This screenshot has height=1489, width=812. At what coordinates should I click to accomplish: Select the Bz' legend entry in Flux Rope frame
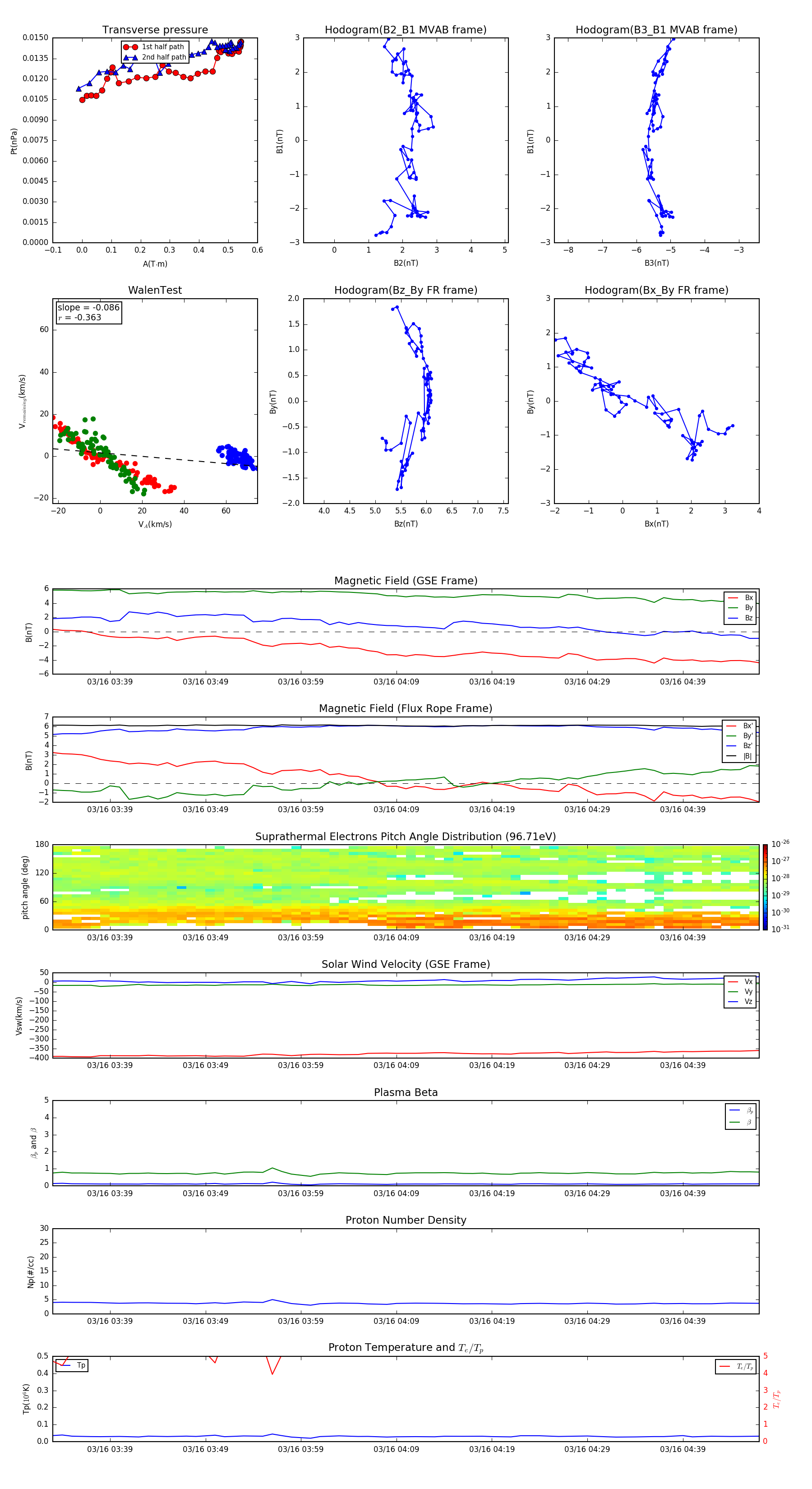pyautogui.click(x=740, y=746)
